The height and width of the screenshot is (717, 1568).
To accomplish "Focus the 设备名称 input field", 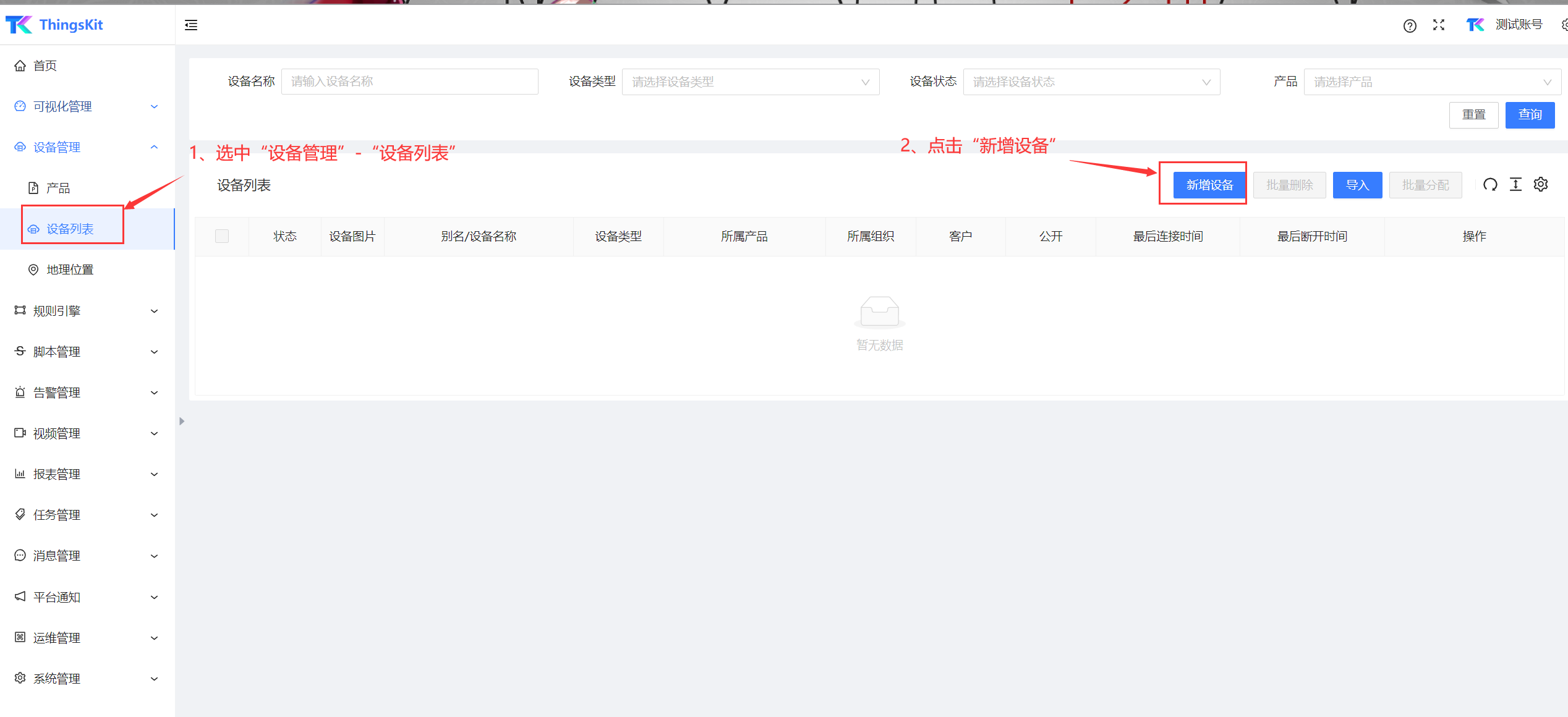I will [409, 82].
